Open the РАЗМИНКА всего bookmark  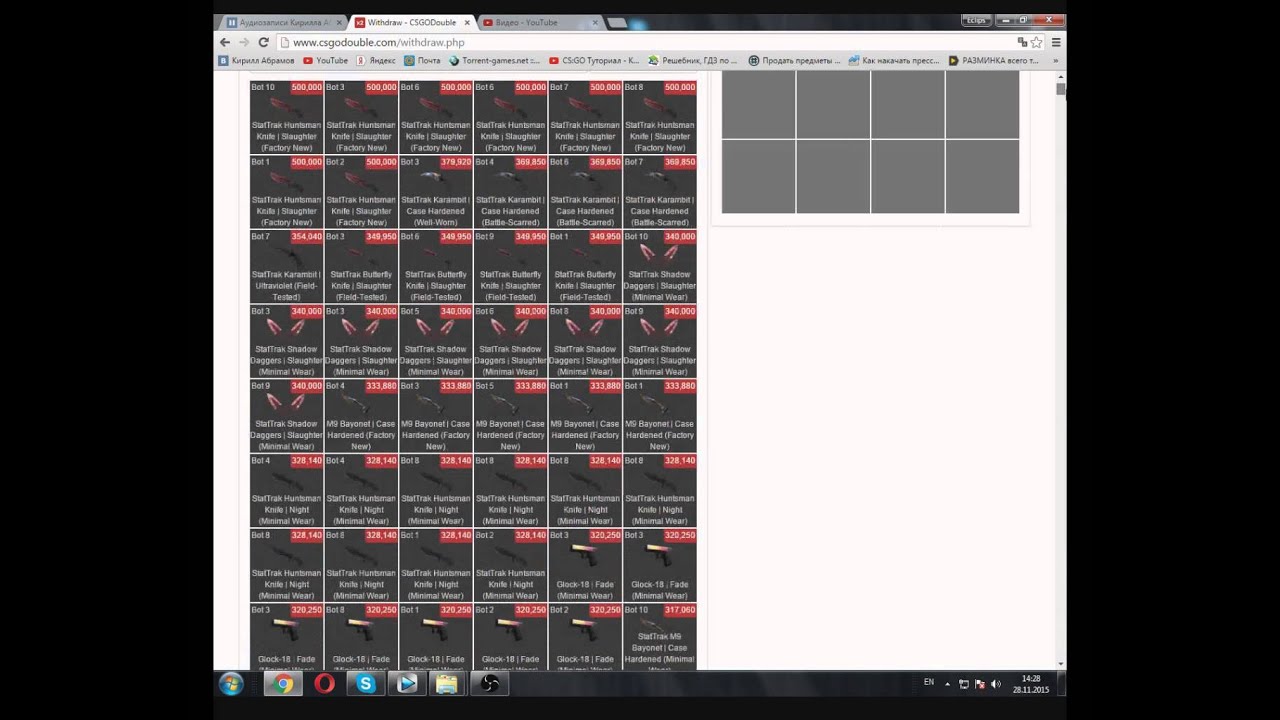[993, 60]
